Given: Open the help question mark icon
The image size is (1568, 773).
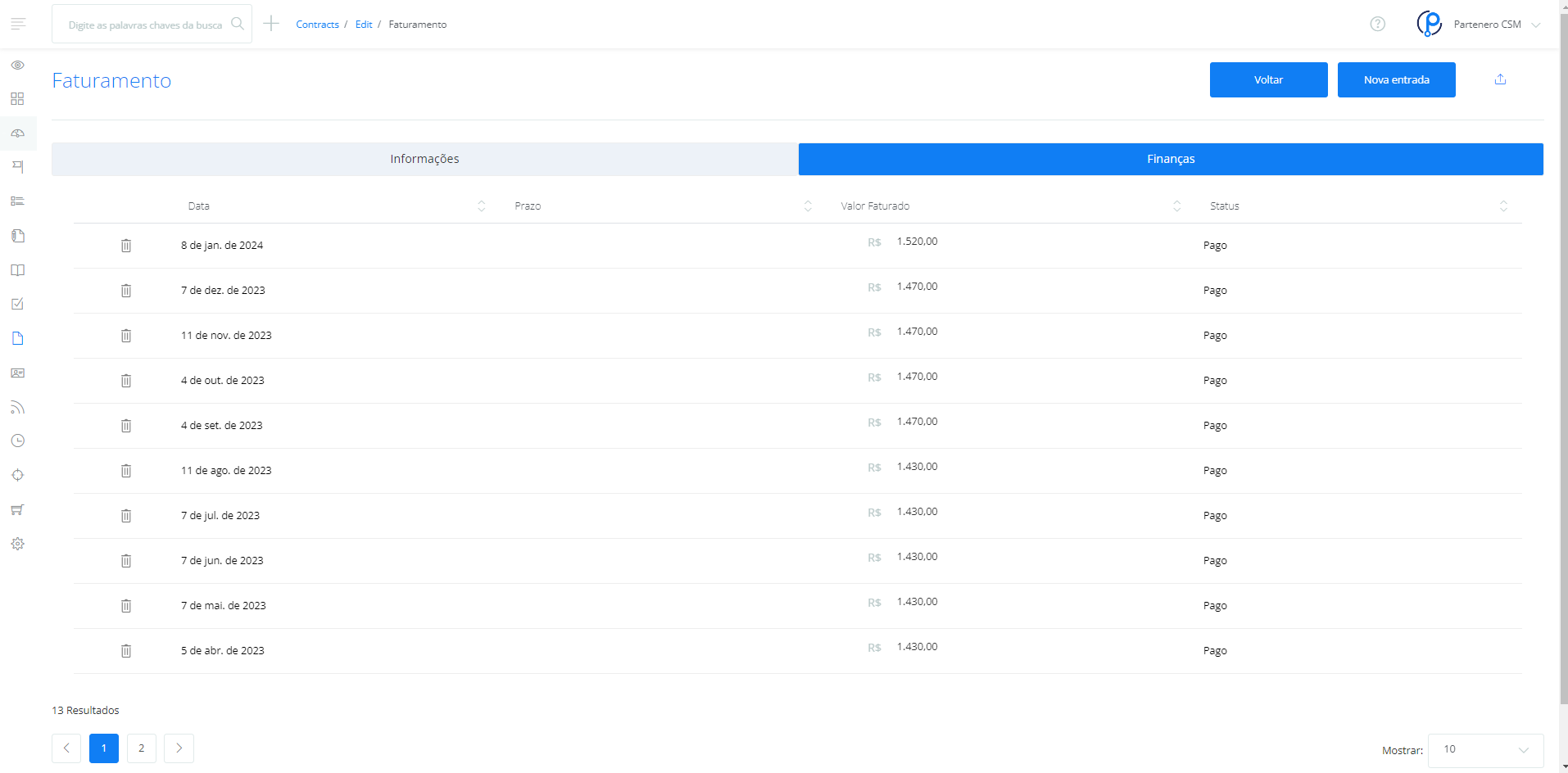Looking at the screenshot, I should click(x=1378, y=24).
